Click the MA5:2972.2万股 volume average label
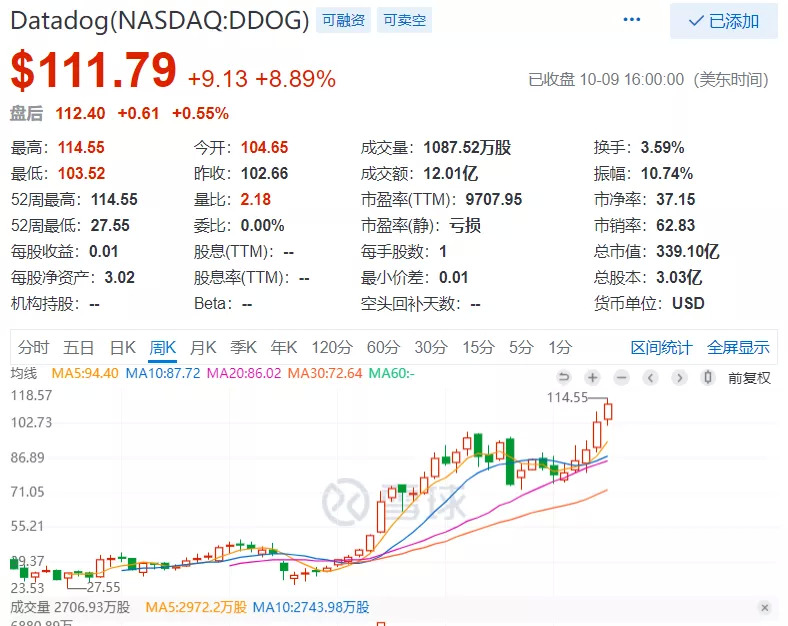Image resolution: width=788 pixels, height=626 pixels. tap(196, 607)
